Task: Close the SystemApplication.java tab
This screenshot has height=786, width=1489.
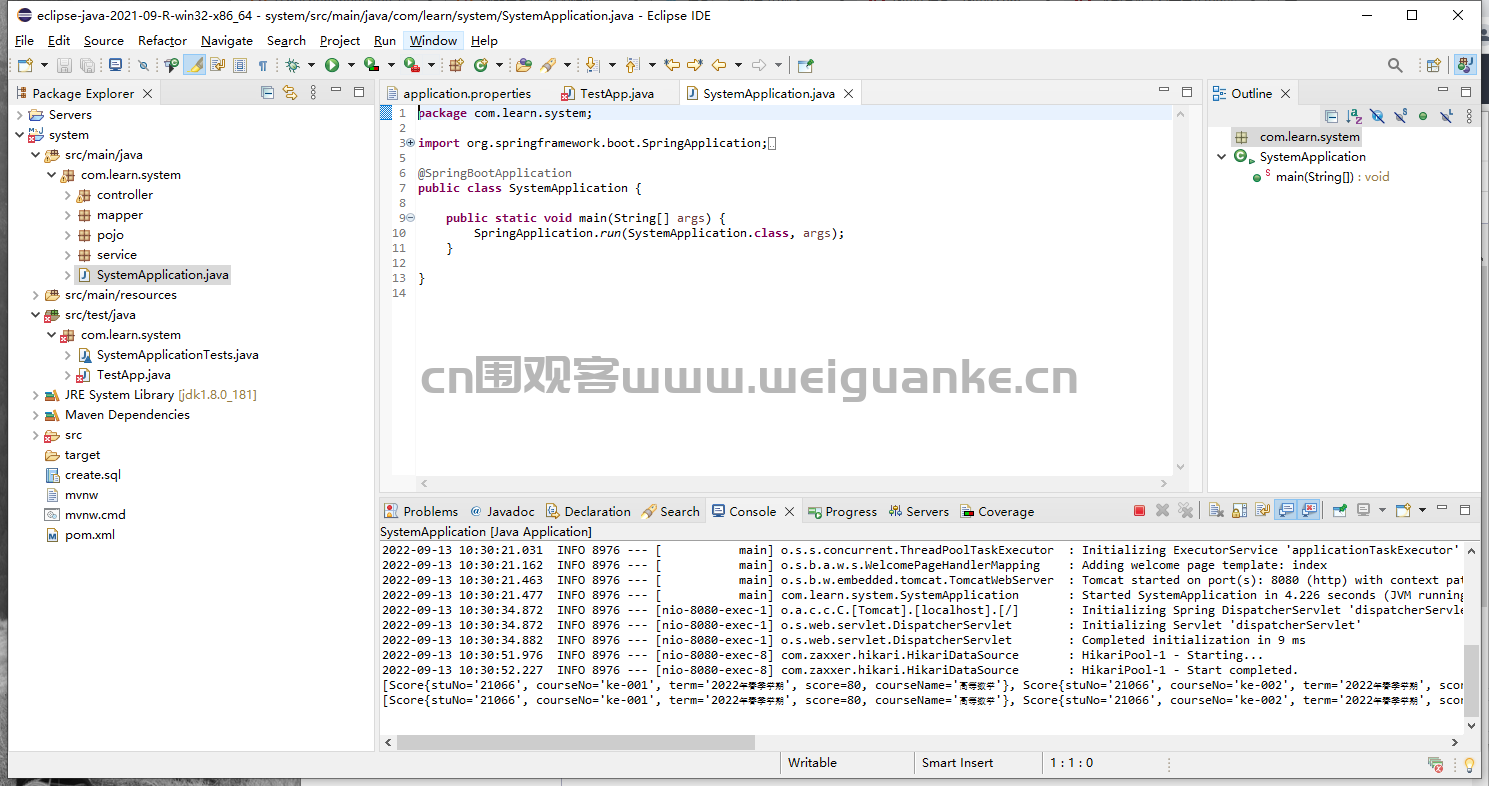Action: pos(849,93)
